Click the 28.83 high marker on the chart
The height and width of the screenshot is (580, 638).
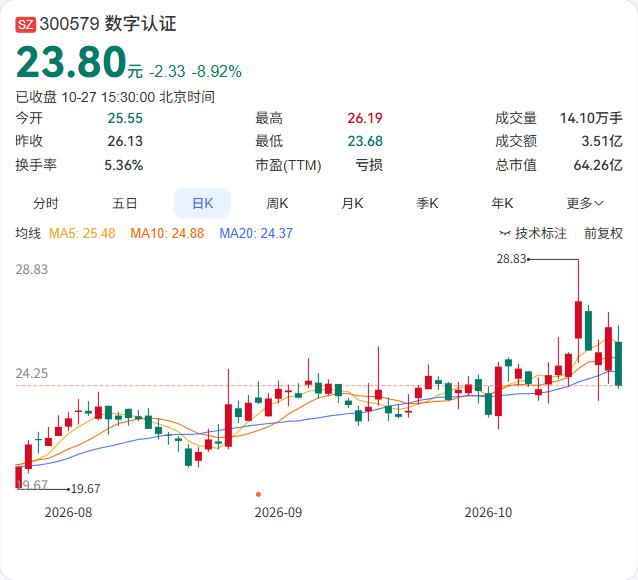click(x=512, y=259)
